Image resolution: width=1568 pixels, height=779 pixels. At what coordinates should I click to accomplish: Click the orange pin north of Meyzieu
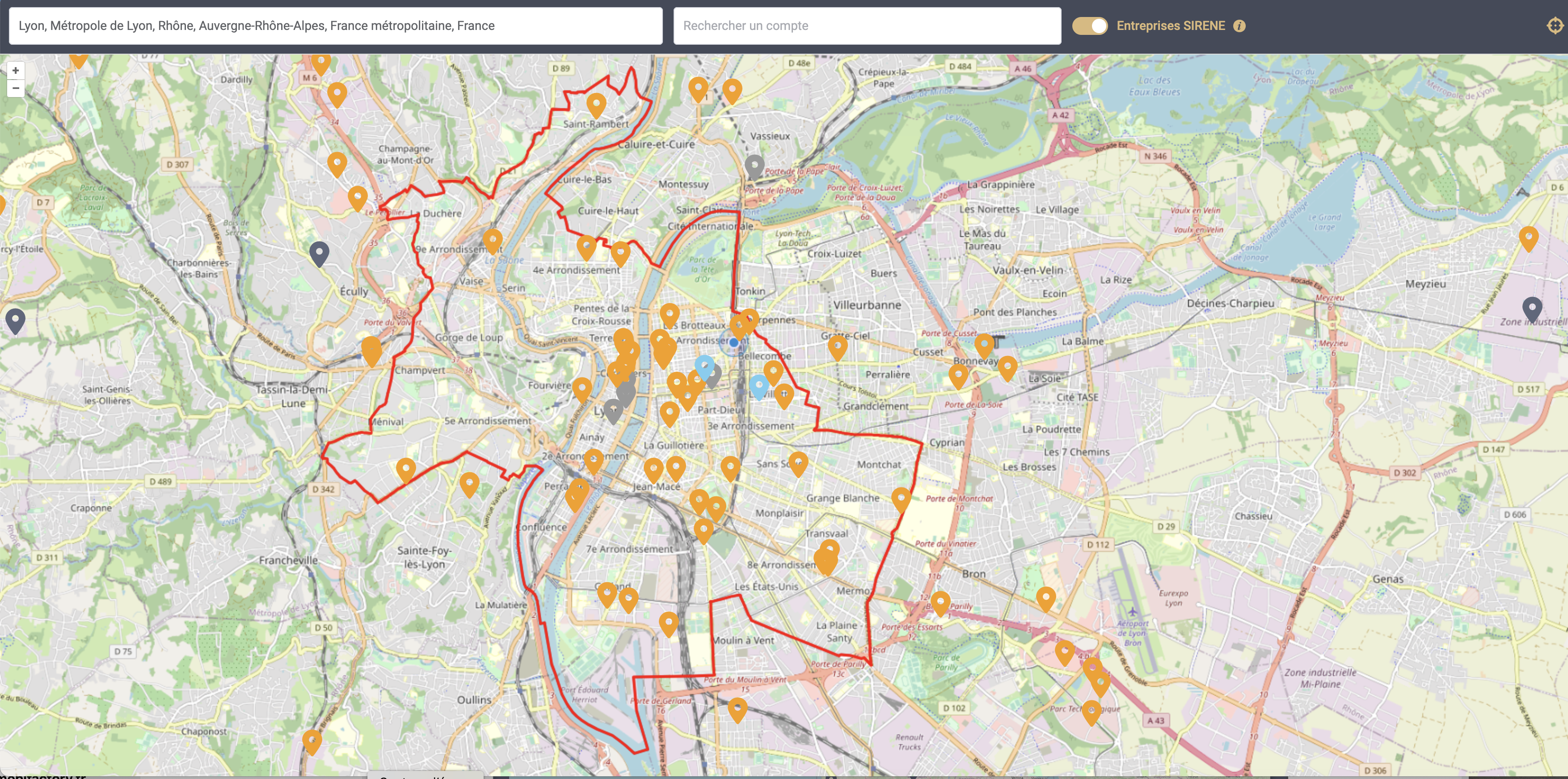tap(1528, 237)
